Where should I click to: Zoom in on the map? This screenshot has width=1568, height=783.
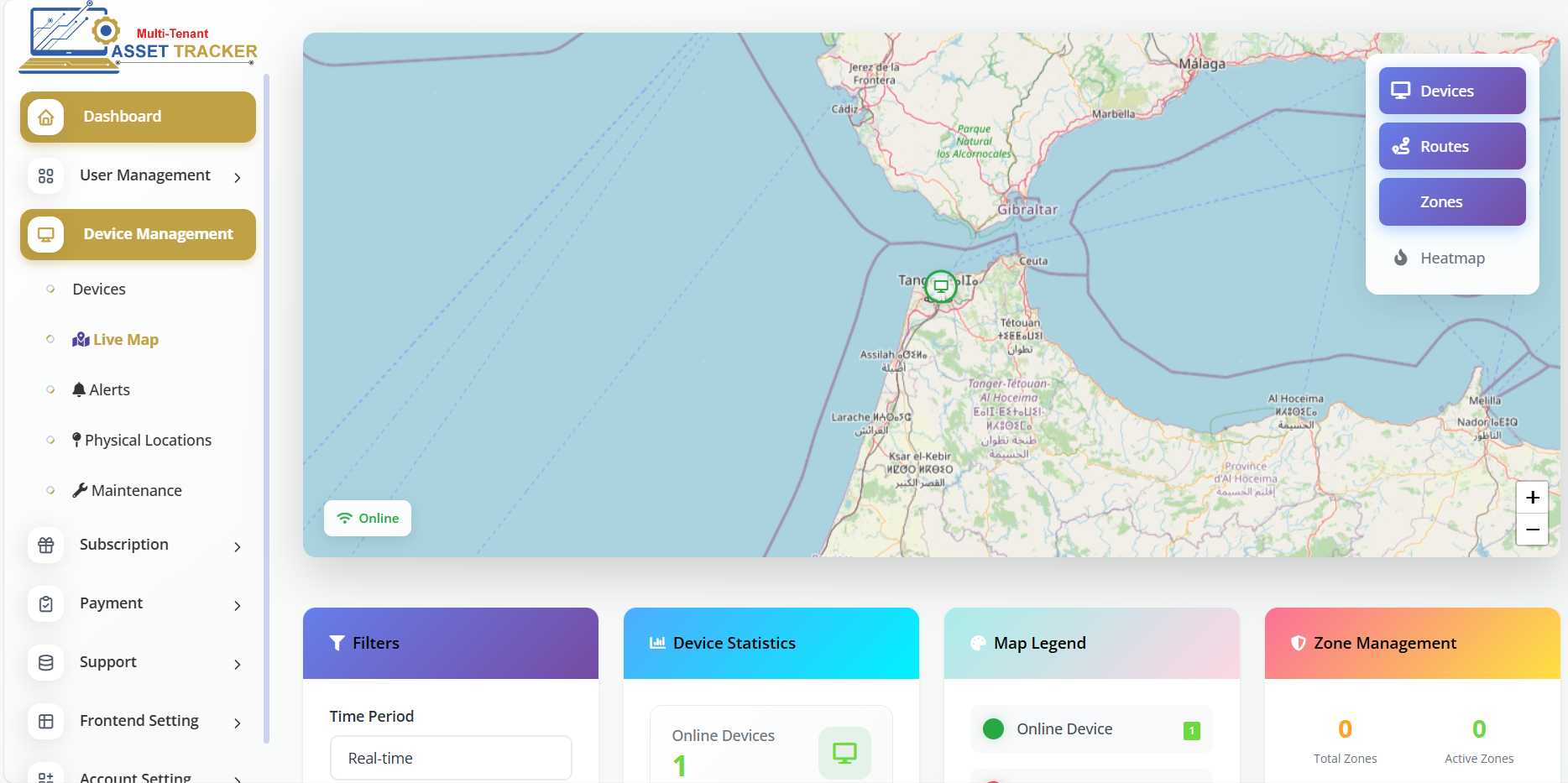coord(1532,498)
